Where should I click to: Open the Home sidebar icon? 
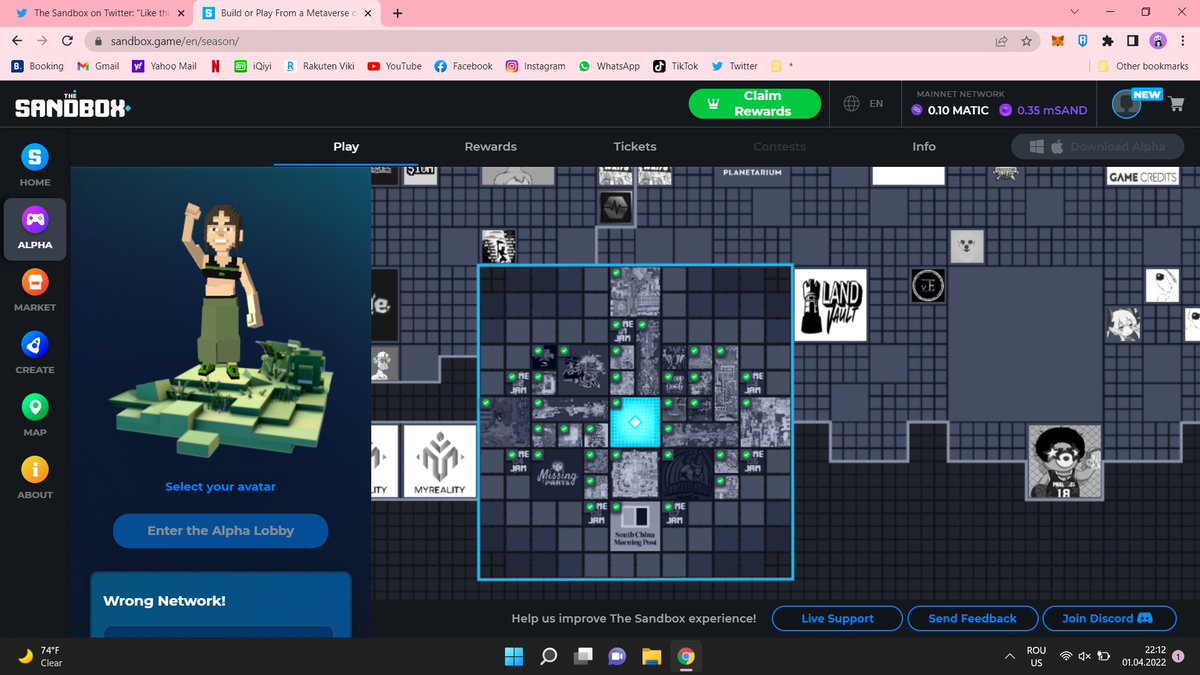click(x=35, y=157)
